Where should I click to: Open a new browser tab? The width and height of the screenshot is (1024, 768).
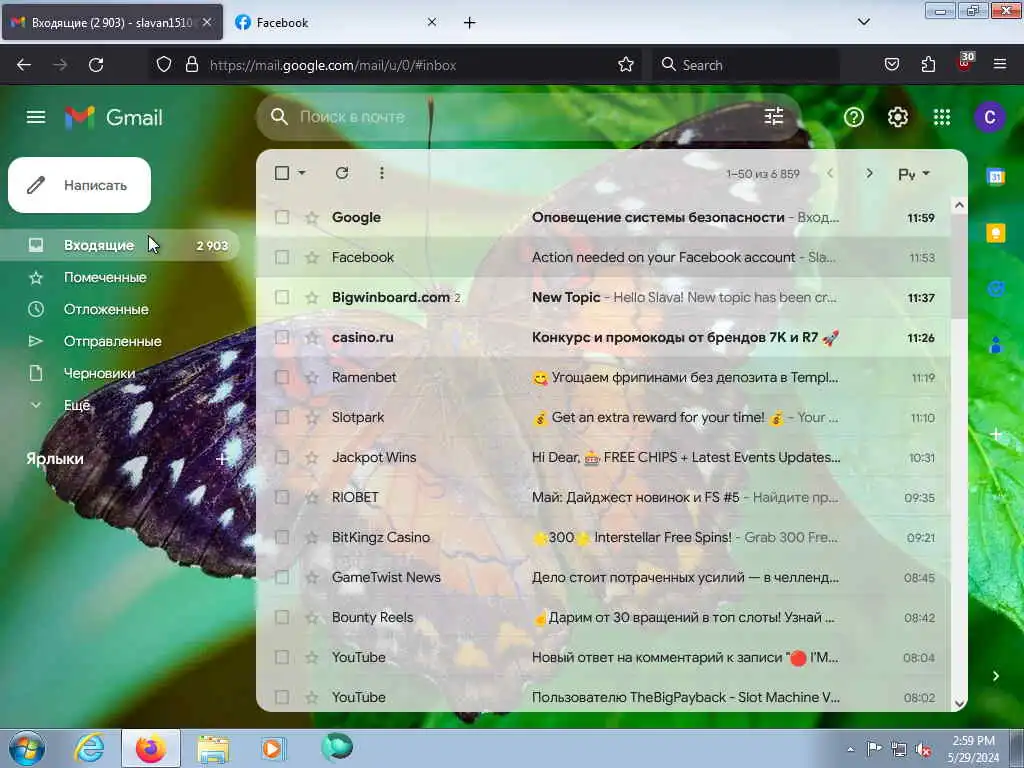(x=470, y=23)
